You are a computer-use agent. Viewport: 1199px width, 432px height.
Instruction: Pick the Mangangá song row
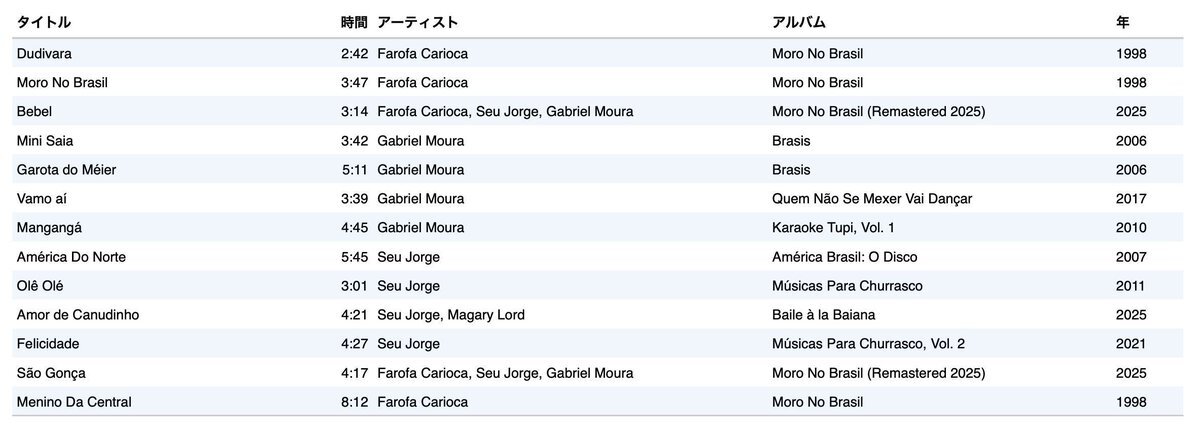pos(598,228)
